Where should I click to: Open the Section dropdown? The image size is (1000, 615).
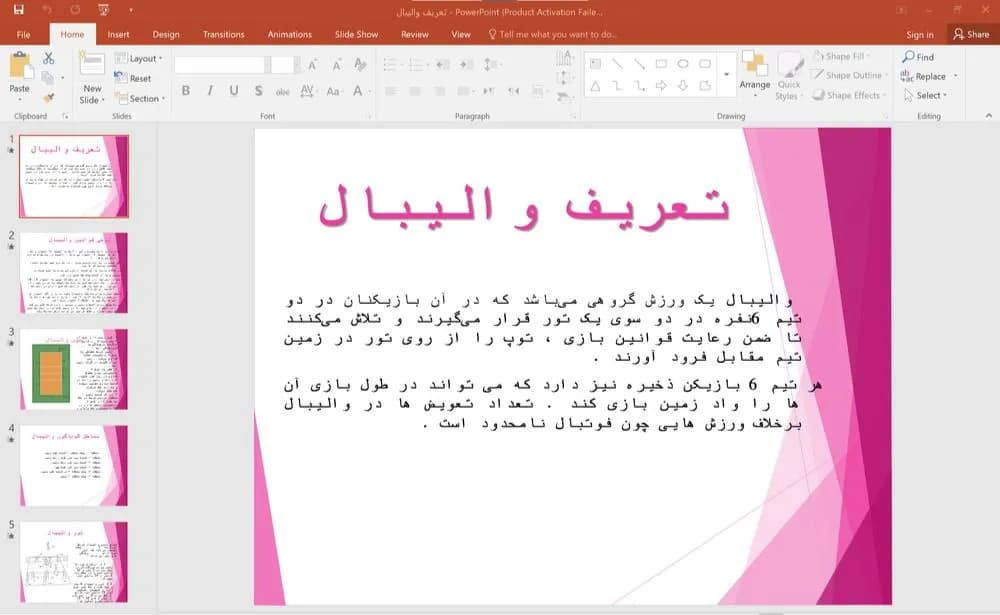point(140,98)
